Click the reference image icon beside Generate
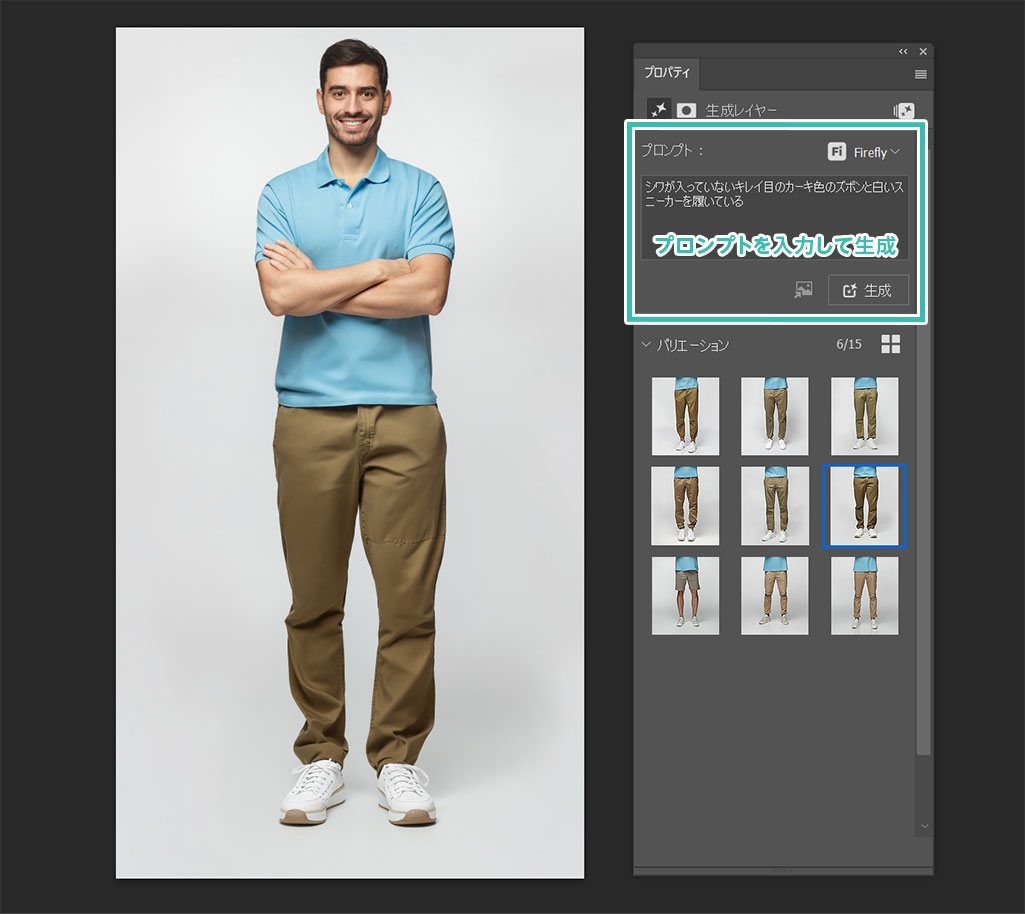Image resolution: width=1025 pixels, height=914 pixels. [x=803, y=290]
